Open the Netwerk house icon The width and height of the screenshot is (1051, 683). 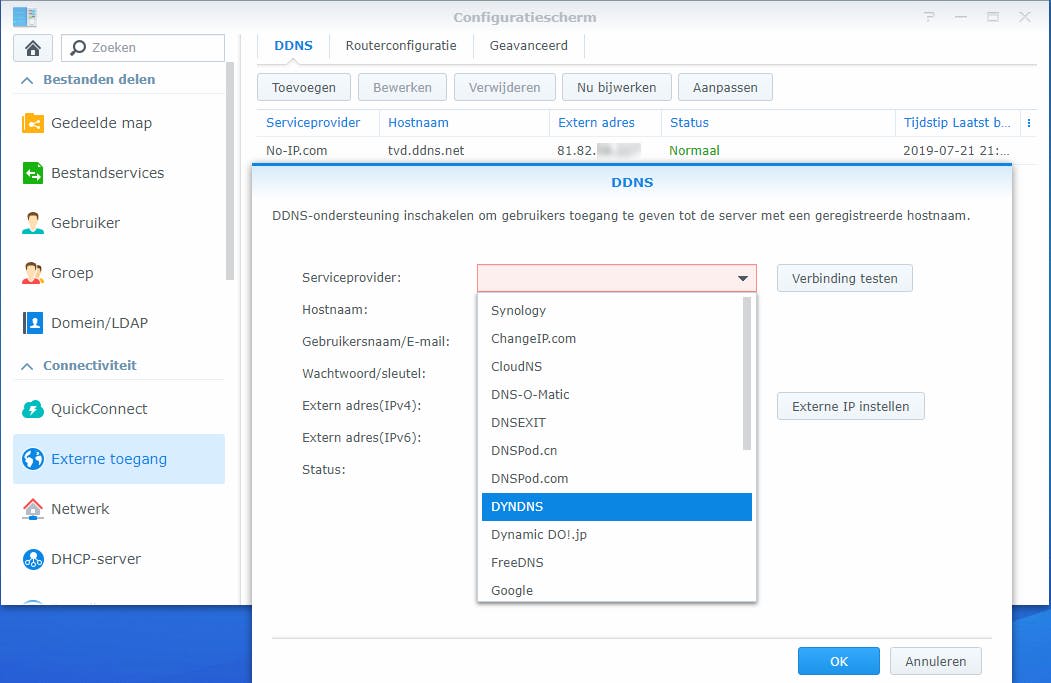click(x=33, y=509)
